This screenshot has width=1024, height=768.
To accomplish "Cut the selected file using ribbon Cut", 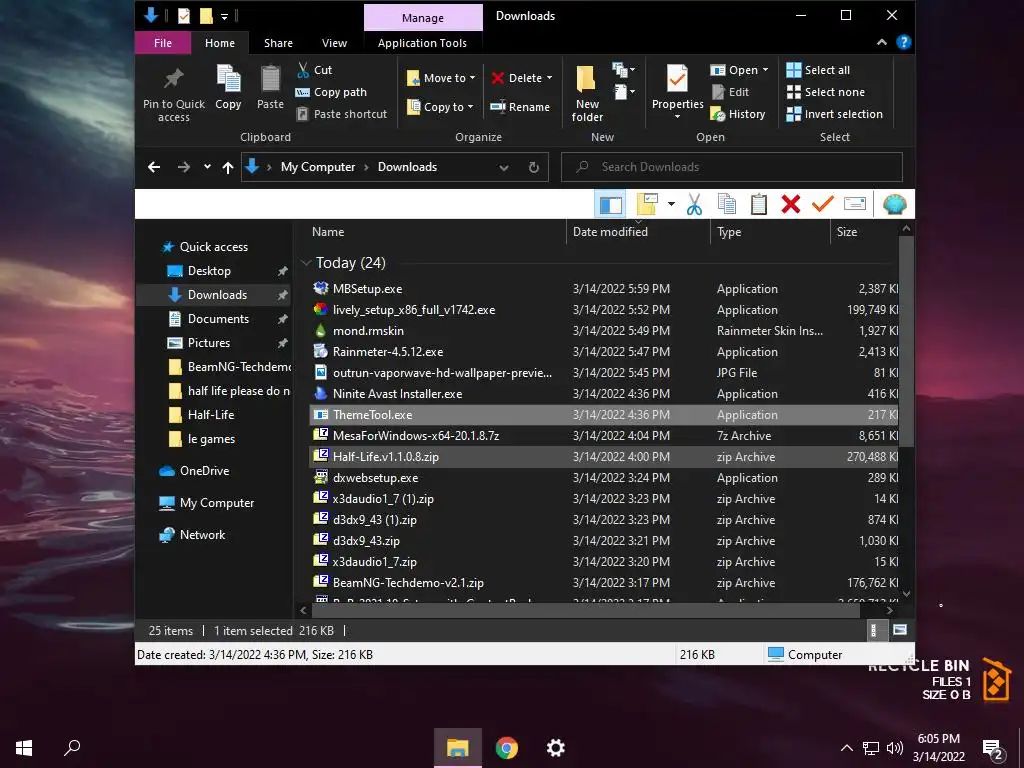I will pos(314,70).
